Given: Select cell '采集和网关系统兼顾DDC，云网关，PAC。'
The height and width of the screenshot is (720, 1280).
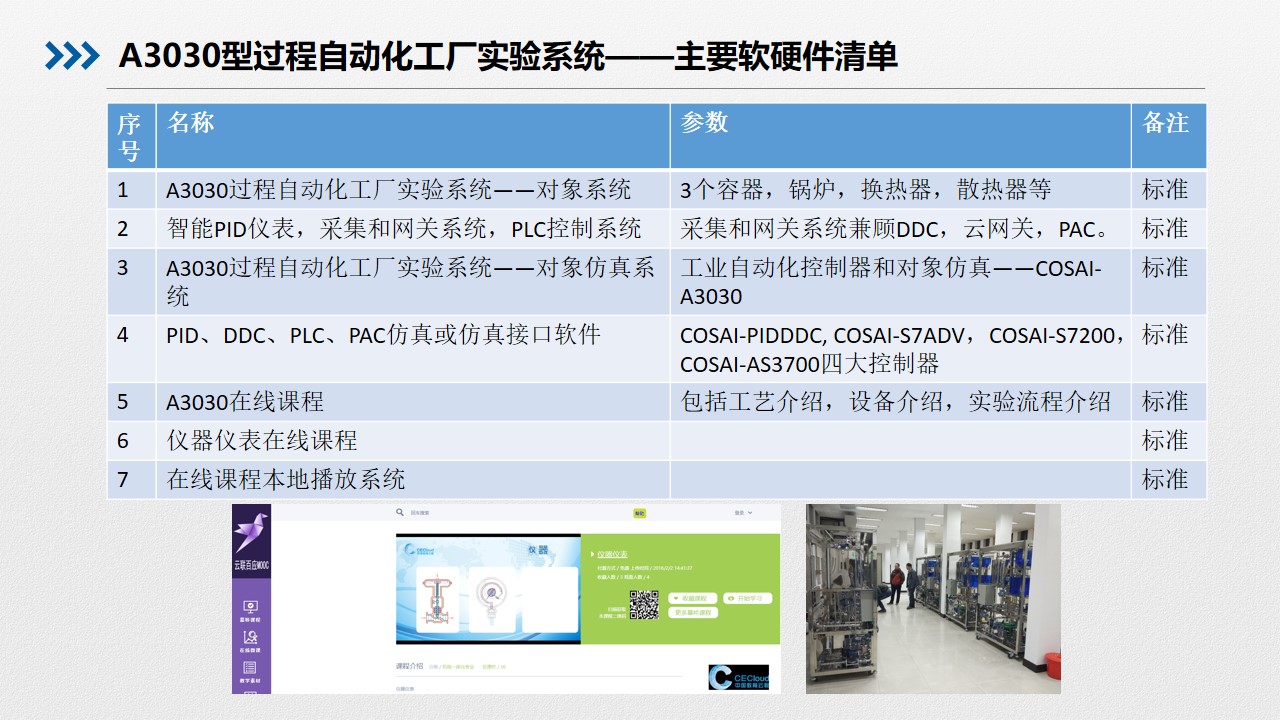Looking at the screenshot, I should tap(900, 229).
